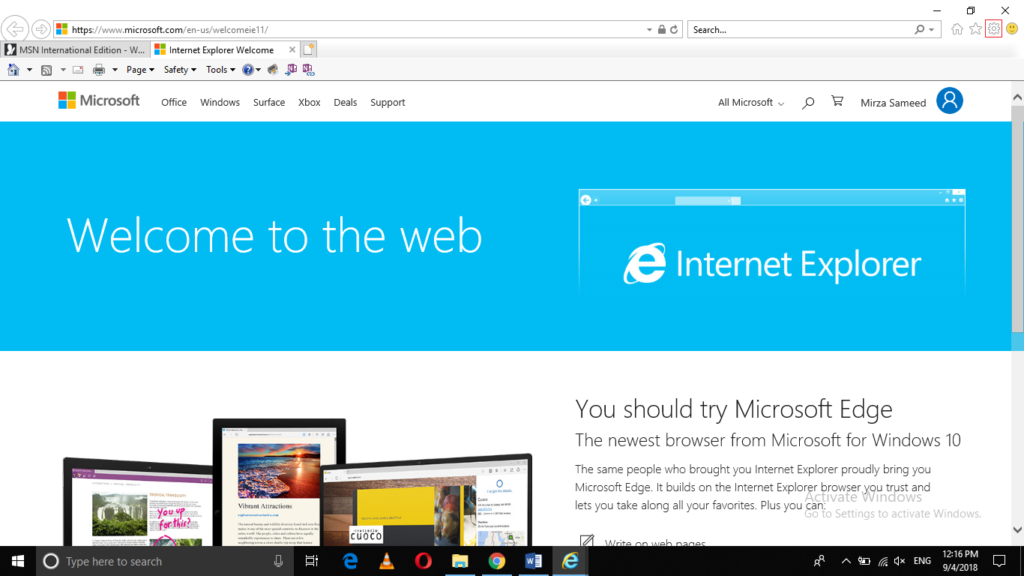1024x576 pixels.
Task: Click the browser Back arrow button
Action: tap(14, 29)
